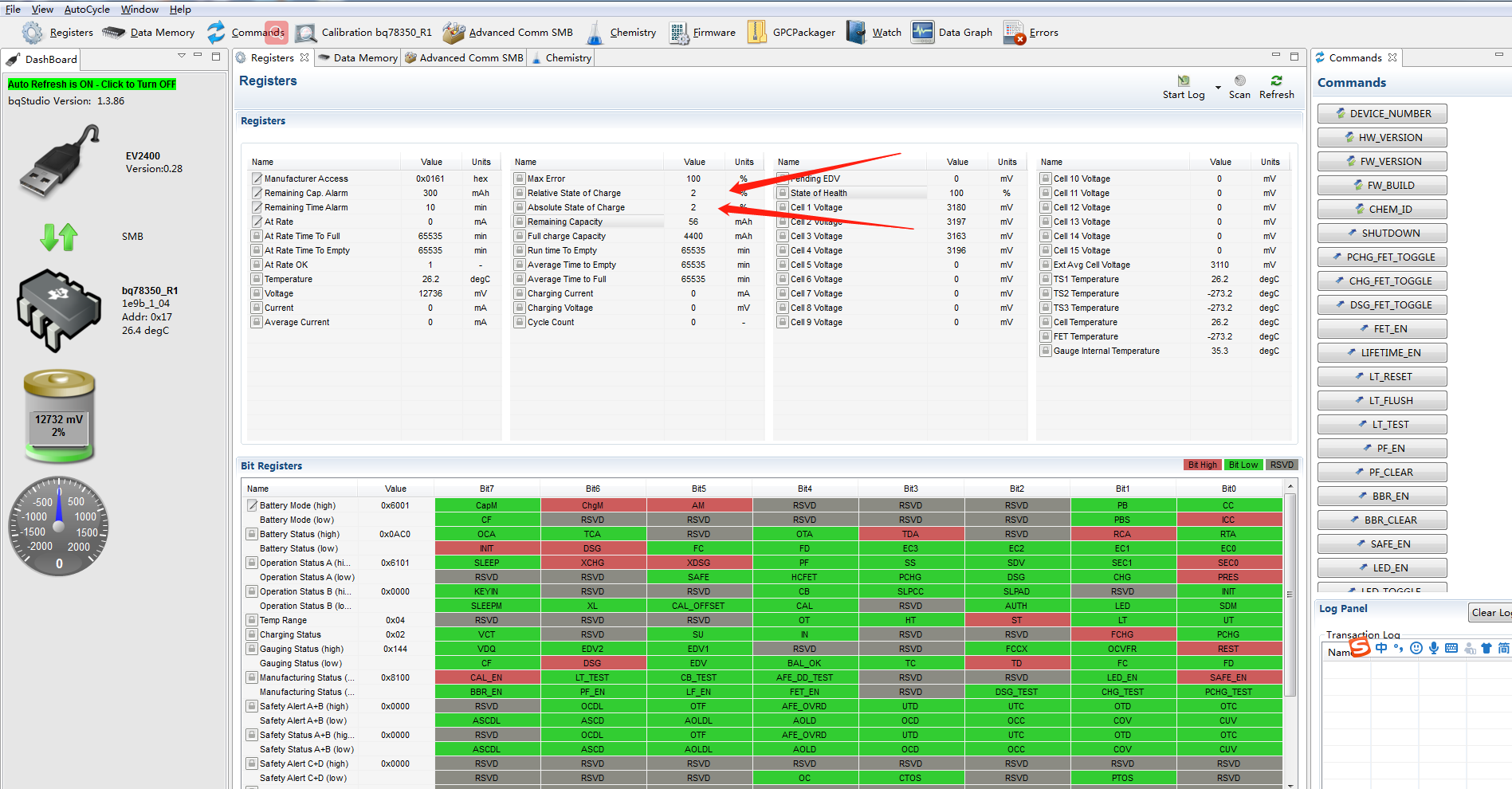Toggle the PF_EN manufacturing status bit
Image resolution: width=1512 pixels, height=789 pixels.
click(593, 692)
